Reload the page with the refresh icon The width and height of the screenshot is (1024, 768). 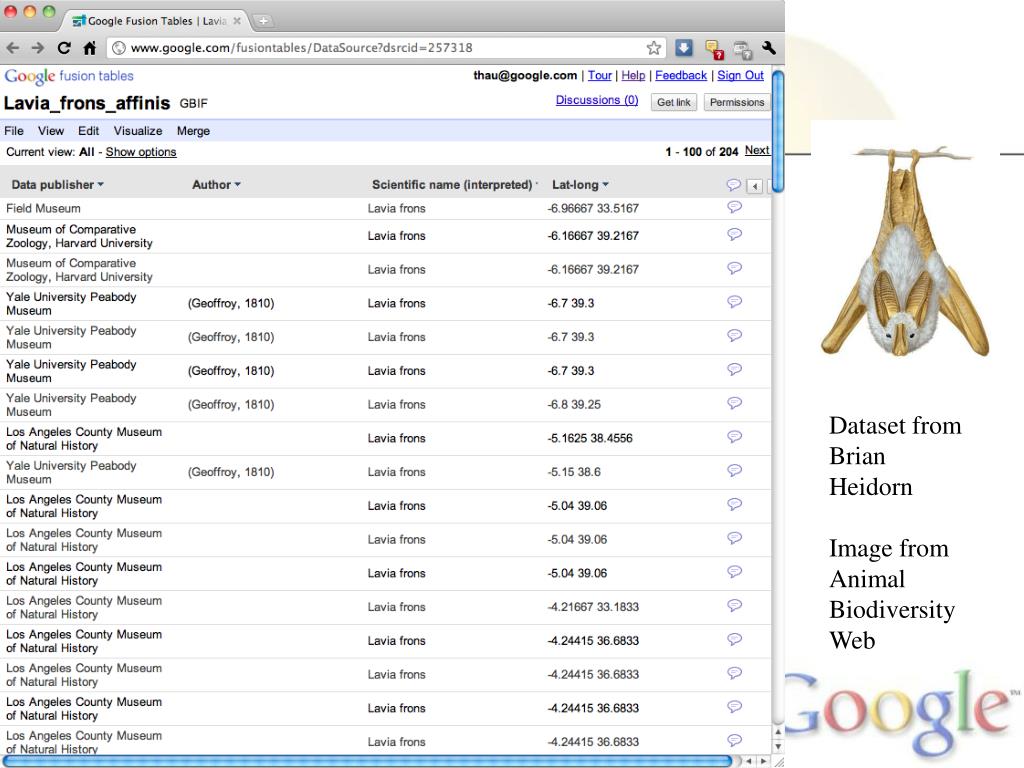64,47
